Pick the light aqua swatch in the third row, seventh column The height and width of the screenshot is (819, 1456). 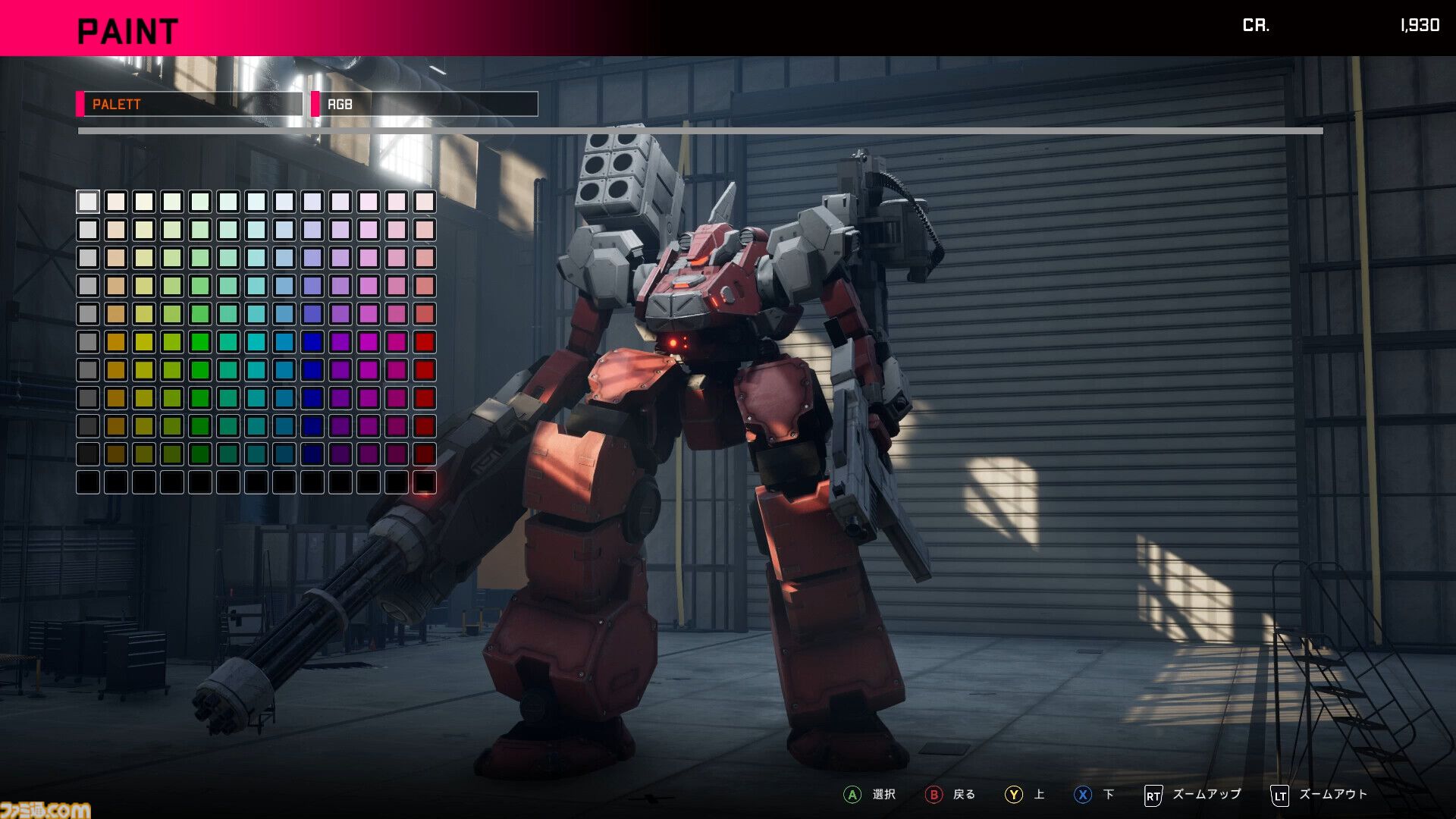(256, 257)
